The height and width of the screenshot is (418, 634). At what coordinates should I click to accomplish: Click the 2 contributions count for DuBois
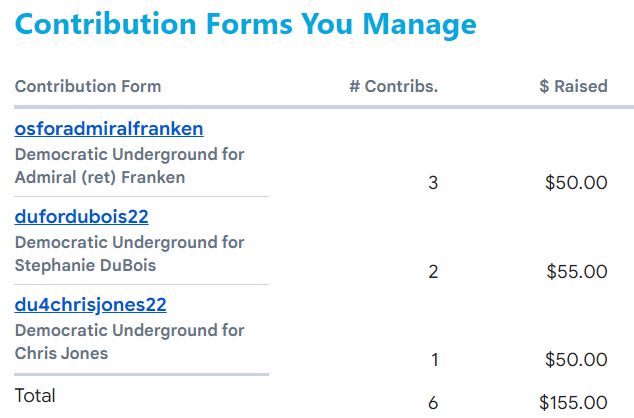[x=433, y=272]
